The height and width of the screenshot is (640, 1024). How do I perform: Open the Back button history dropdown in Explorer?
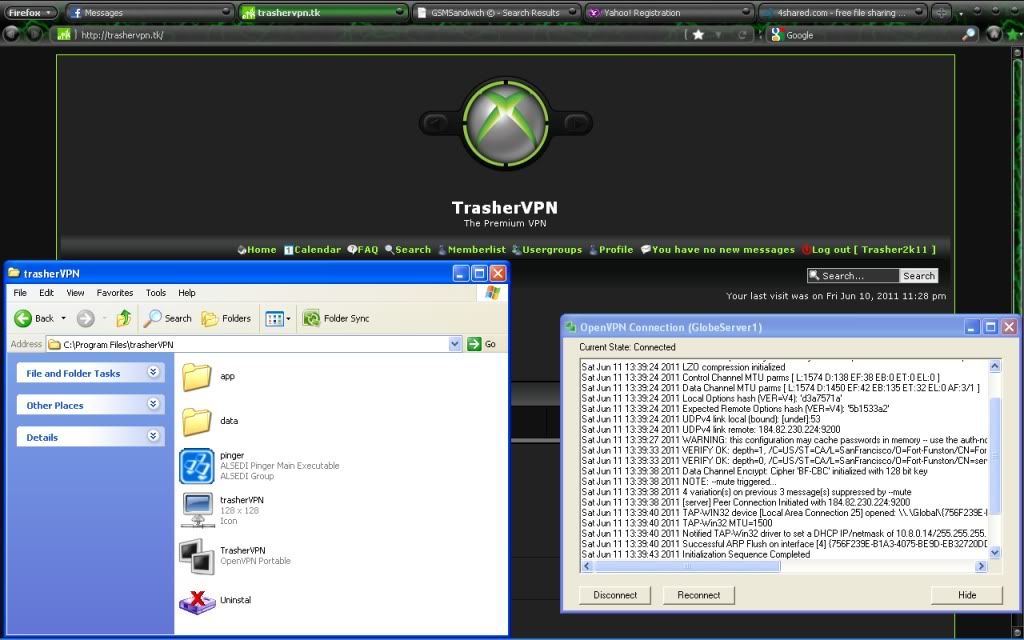(x=63, y=318)
